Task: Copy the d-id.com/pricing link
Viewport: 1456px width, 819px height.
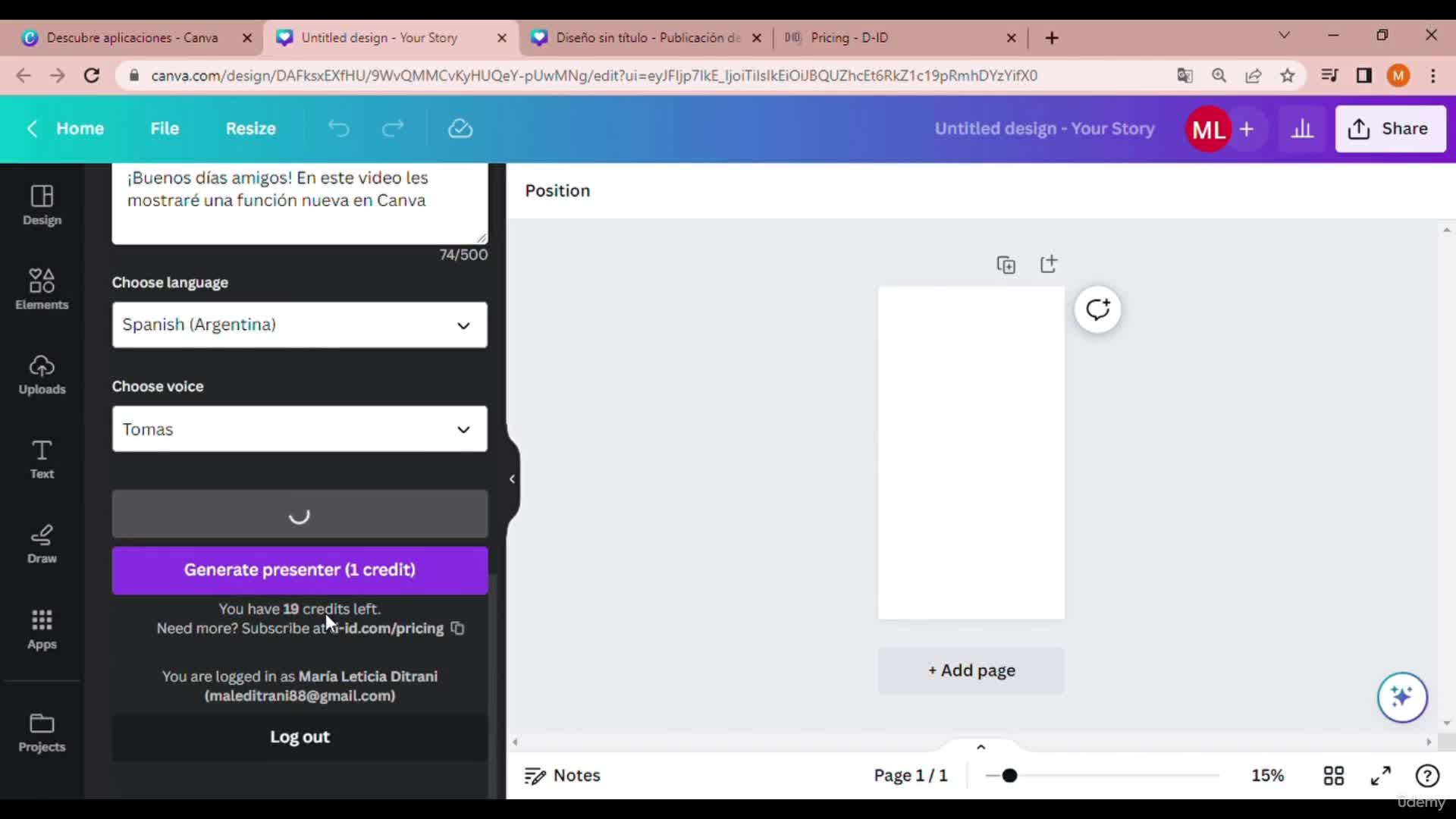Action: point(457,628)
